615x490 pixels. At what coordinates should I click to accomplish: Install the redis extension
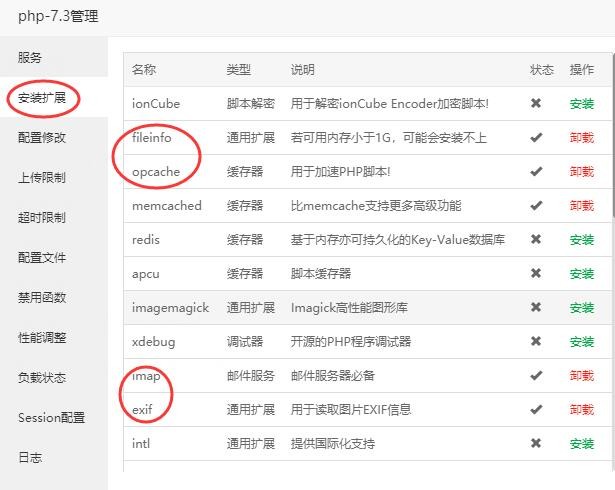[582, 240]
